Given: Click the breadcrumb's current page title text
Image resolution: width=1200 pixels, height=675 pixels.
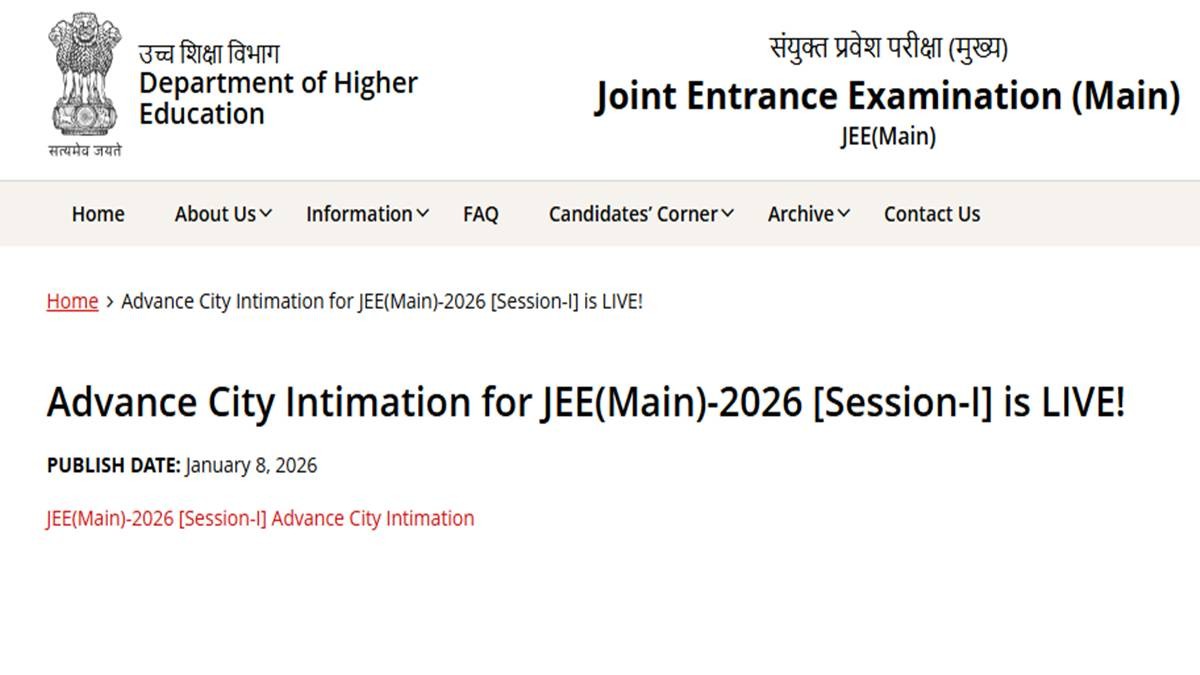Looking at the screenshot, I should click(381, 301).
